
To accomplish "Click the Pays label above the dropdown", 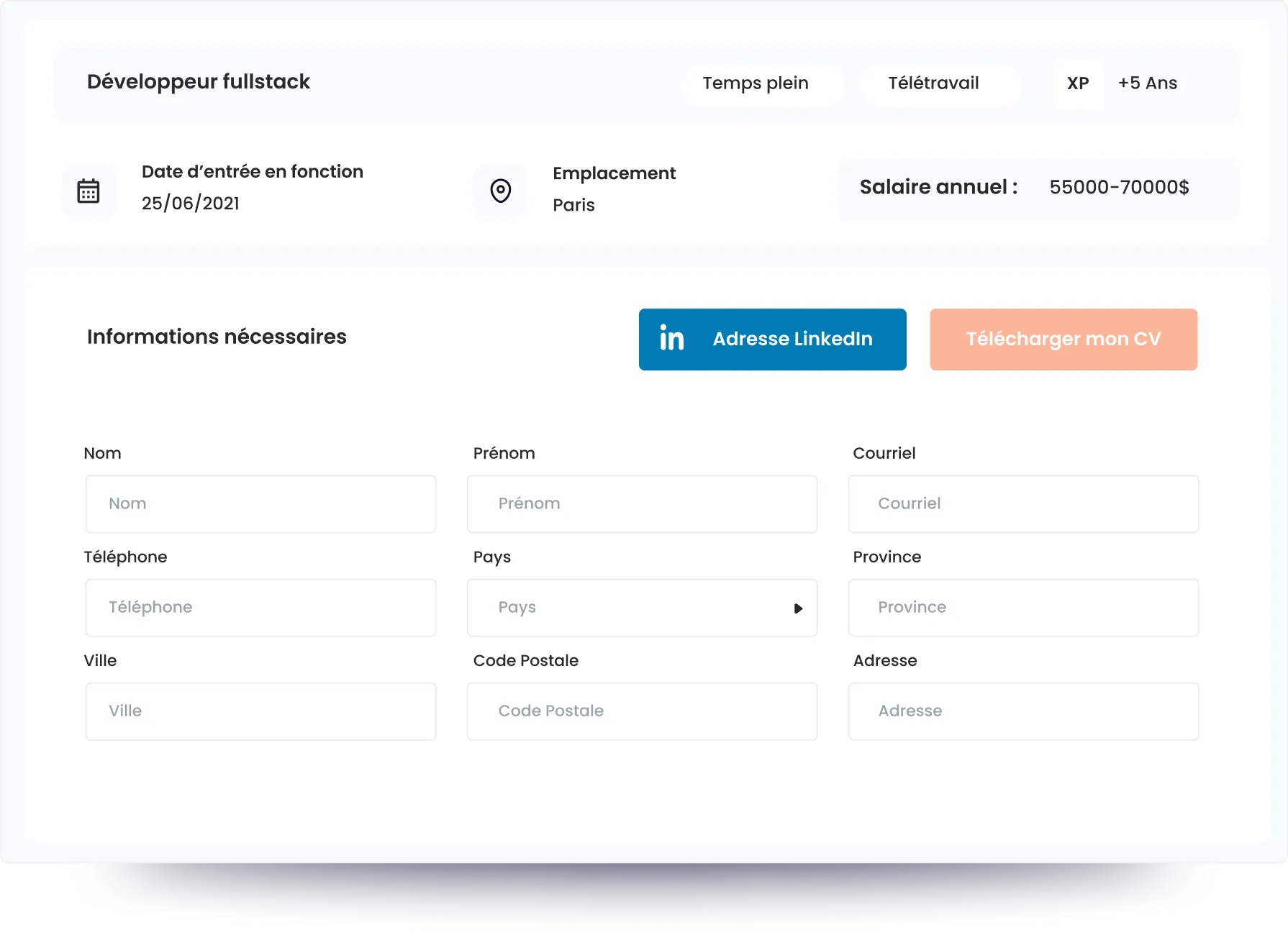I will pos(492,557).
